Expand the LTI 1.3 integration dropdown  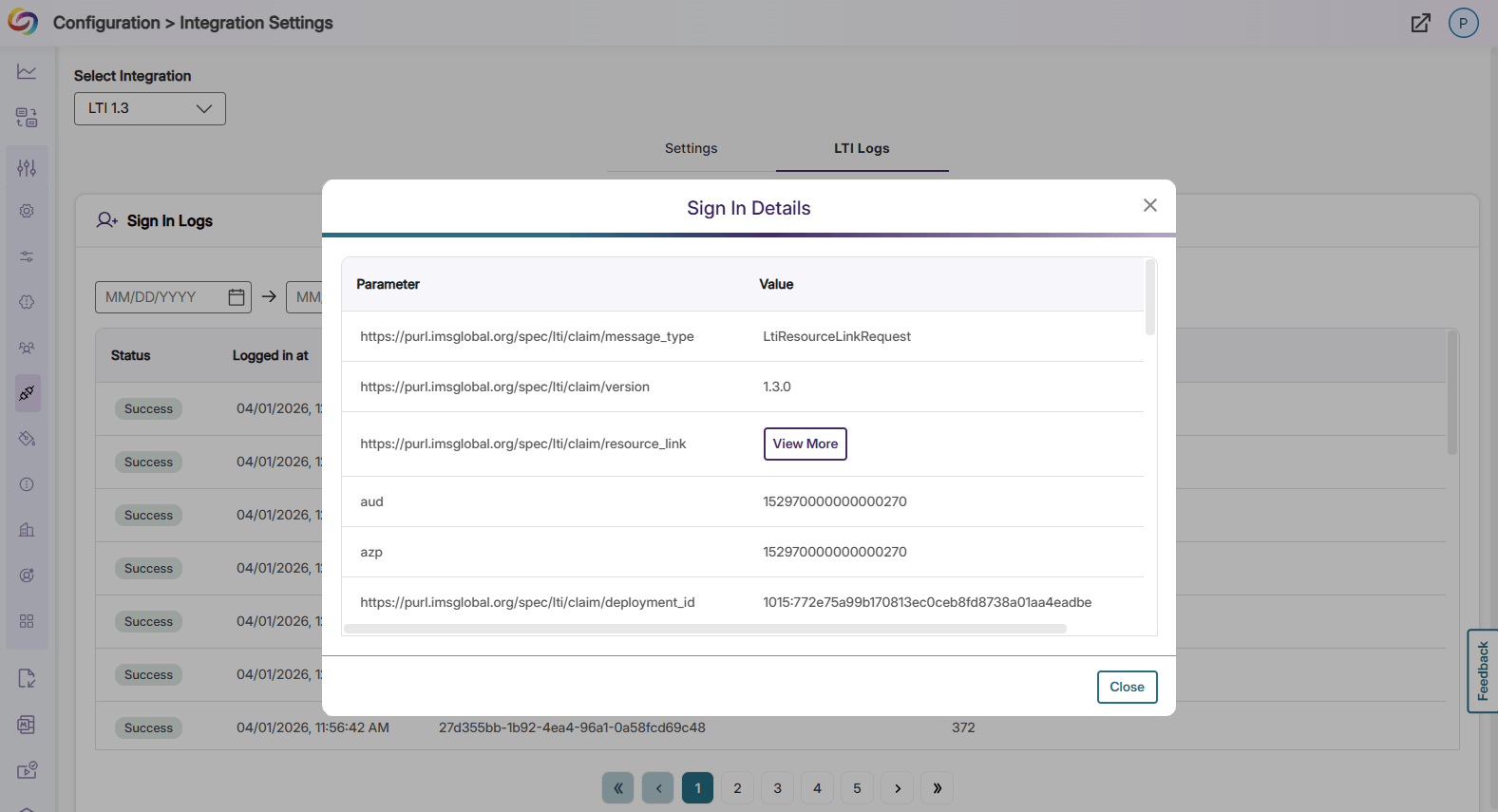(150, 108)
